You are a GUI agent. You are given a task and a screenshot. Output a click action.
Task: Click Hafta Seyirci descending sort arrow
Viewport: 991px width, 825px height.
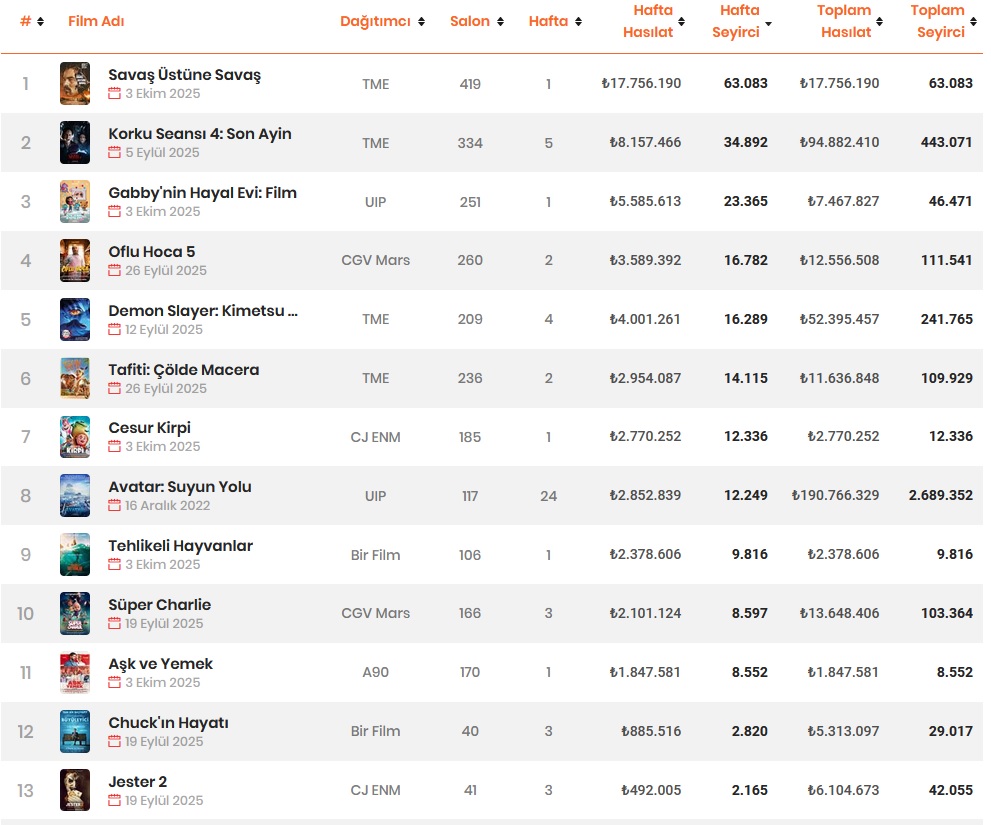tap(768, 22)
